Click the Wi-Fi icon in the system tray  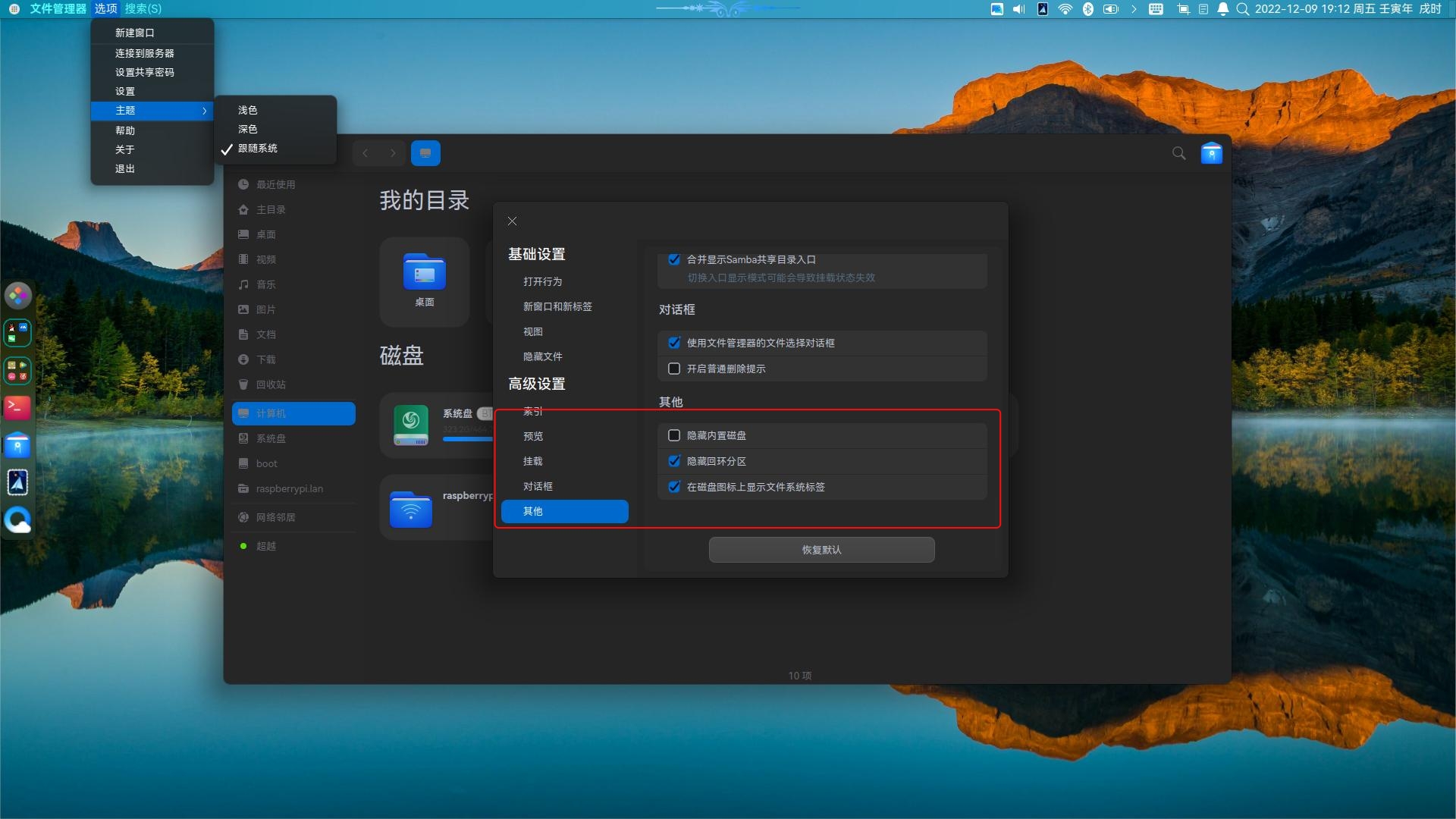(1065, 9)
